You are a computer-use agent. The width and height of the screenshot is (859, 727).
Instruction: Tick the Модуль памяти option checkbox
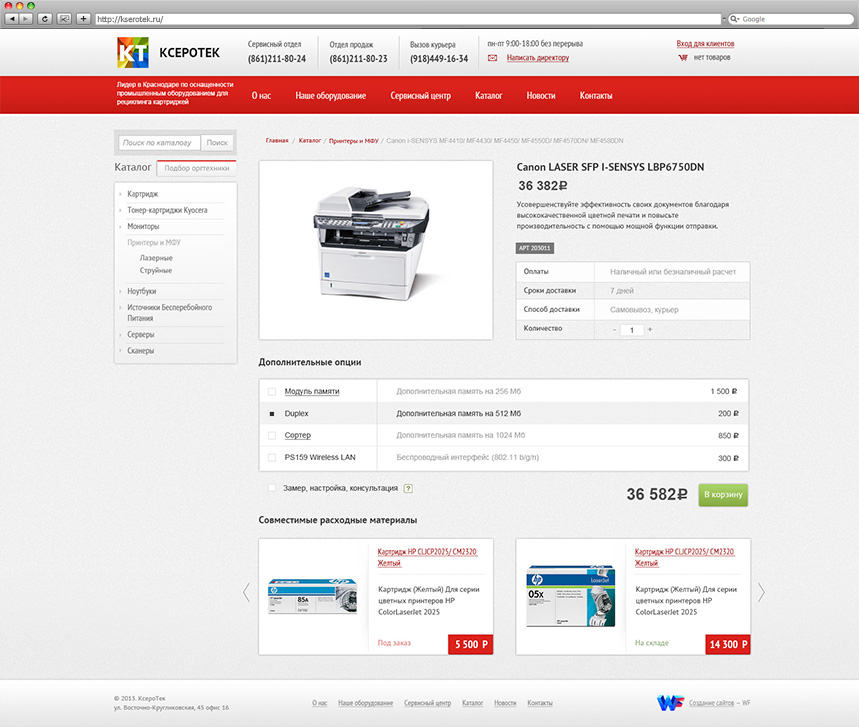pos(272,392)
